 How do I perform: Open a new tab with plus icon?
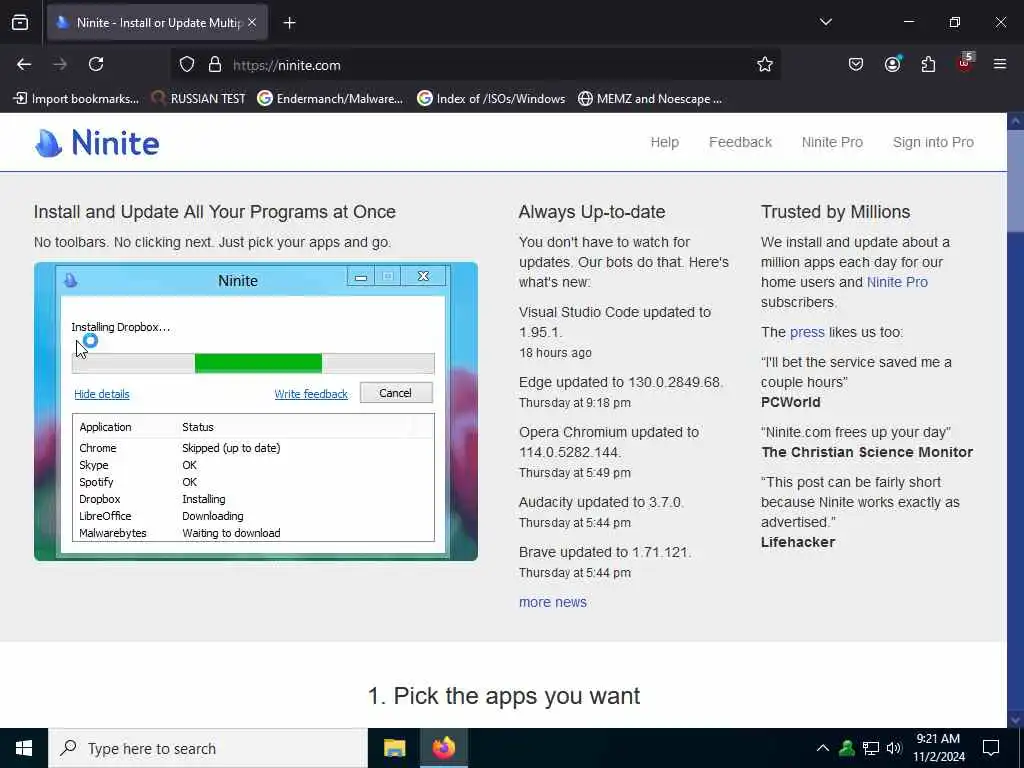point(289,23)
